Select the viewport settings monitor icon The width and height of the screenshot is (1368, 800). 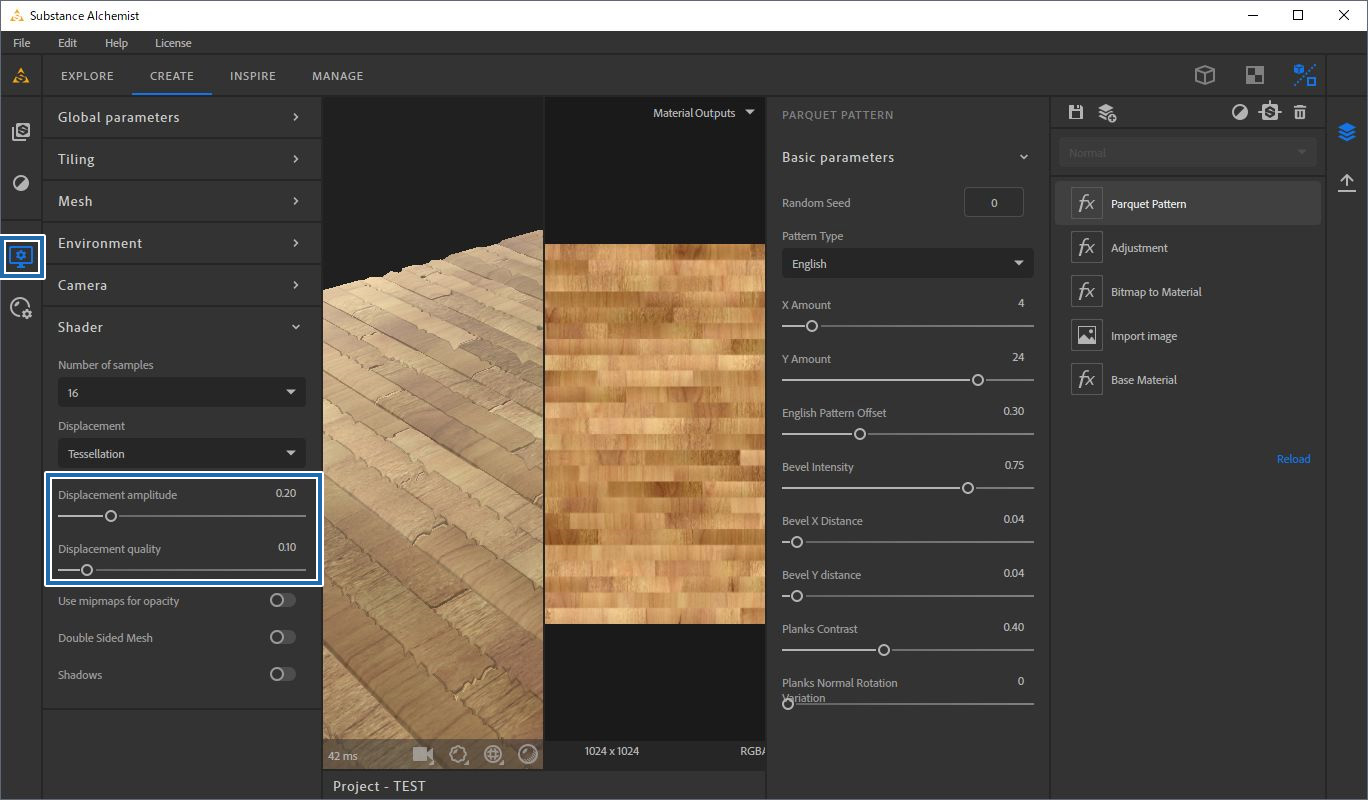click(21, 257)
